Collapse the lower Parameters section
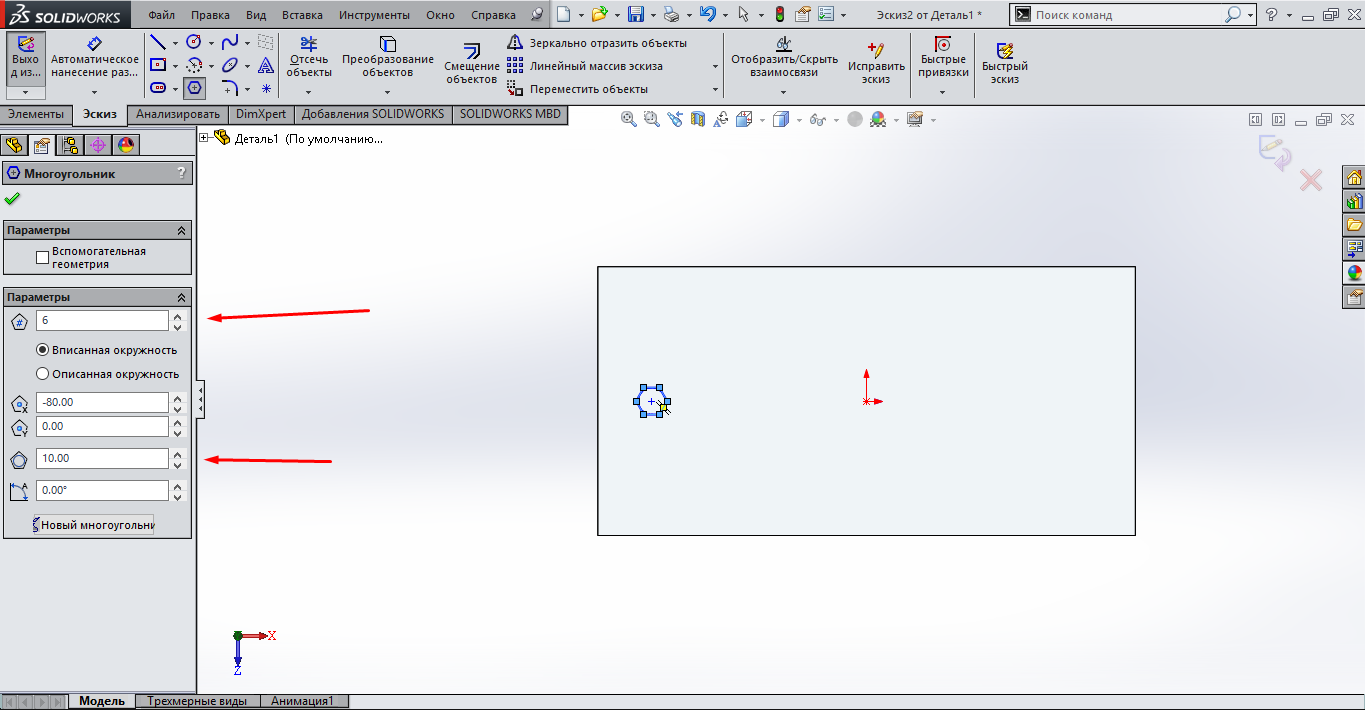1365x710 pixels. click(x=181, y=297)
